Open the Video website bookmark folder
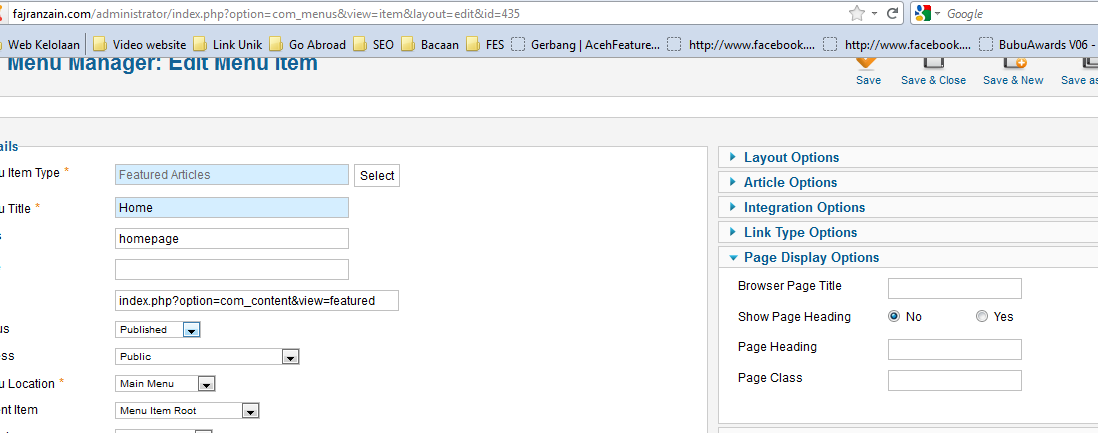This screenshot has width=1098, height=433. point(139,44)
